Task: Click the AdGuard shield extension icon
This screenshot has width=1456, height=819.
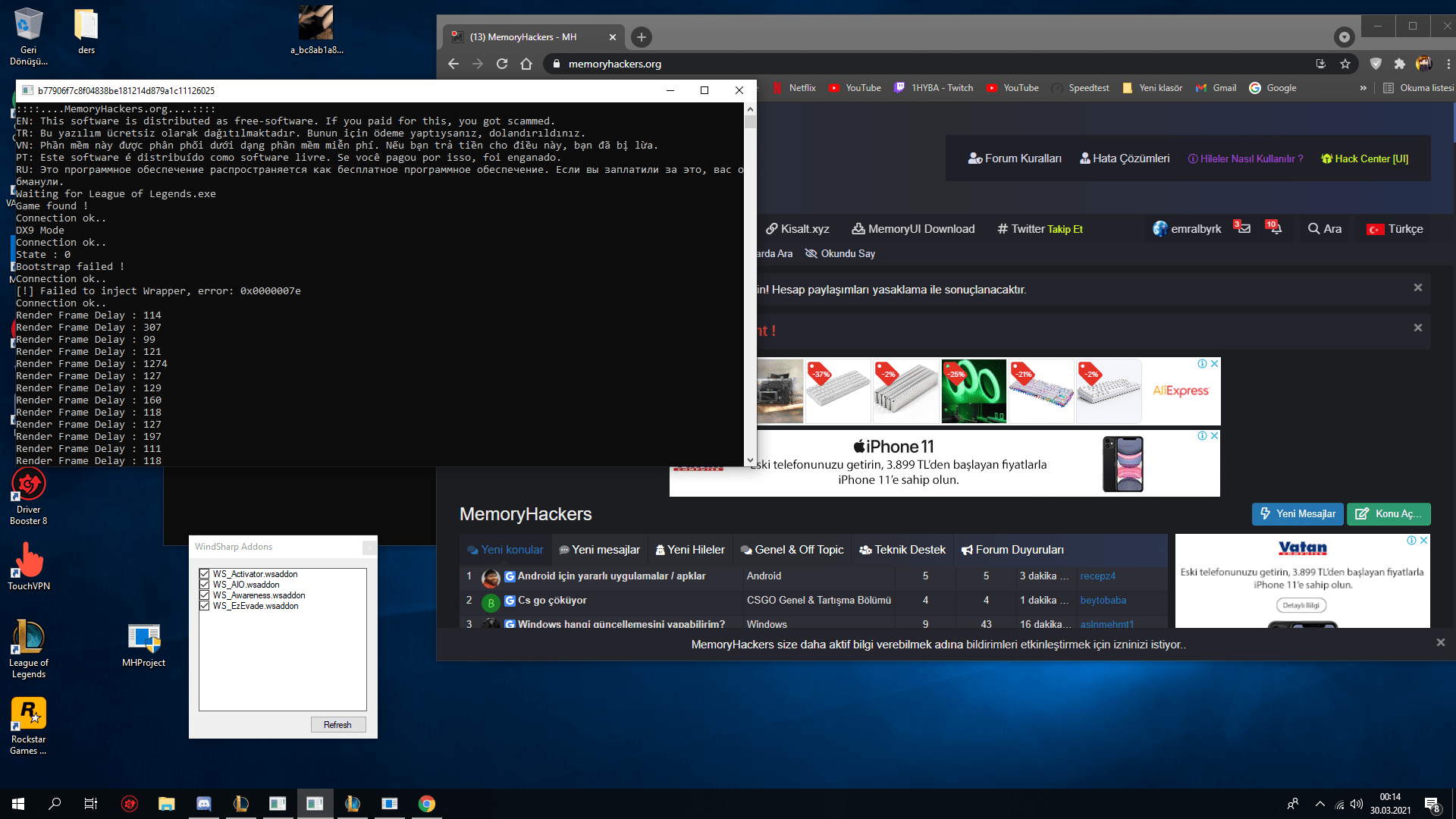Action: 1376,64
